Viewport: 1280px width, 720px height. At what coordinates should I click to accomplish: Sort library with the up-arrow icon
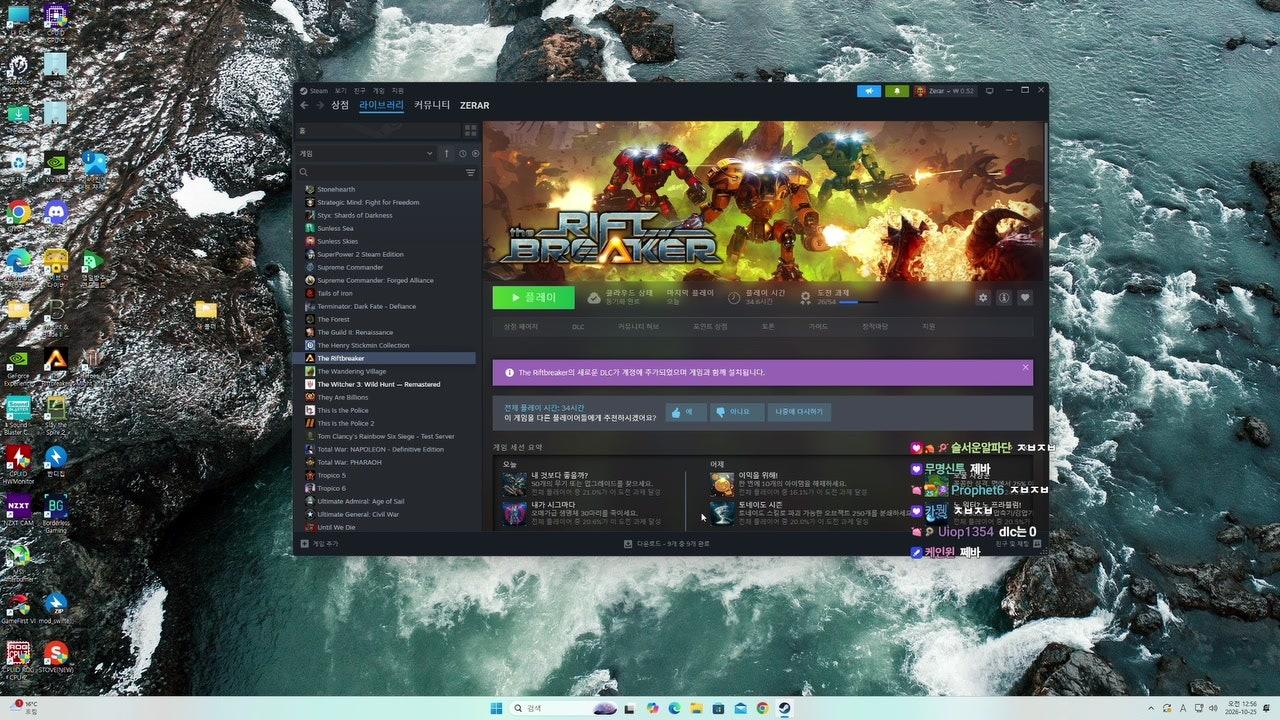coord(447,153)
